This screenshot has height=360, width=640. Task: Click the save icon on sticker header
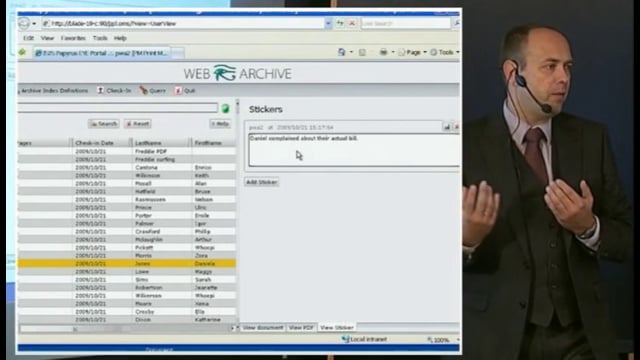(x=447, y=127)
